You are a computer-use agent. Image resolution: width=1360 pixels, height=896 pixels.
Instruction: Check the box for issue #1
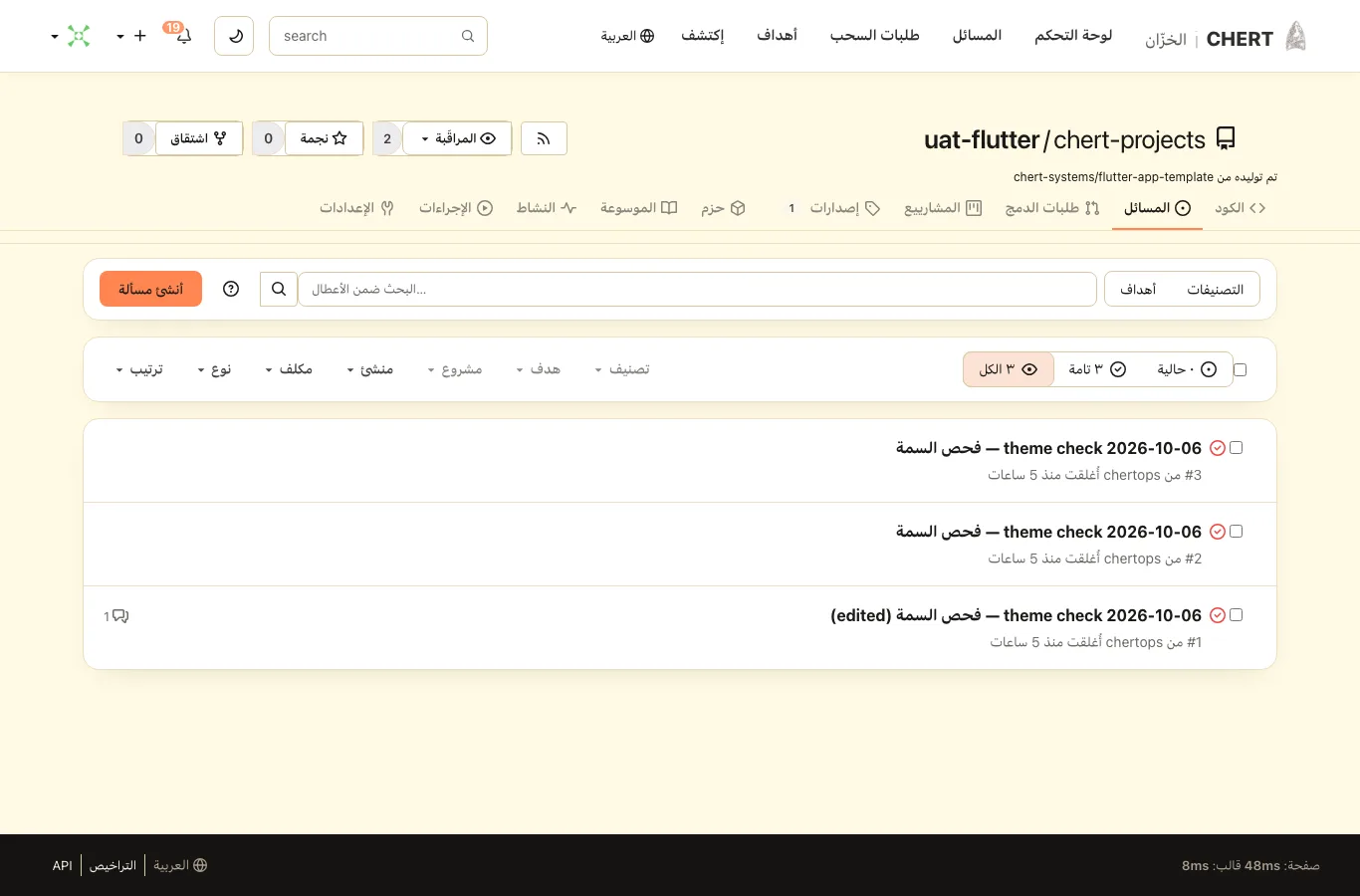(x=1237, y=615)
